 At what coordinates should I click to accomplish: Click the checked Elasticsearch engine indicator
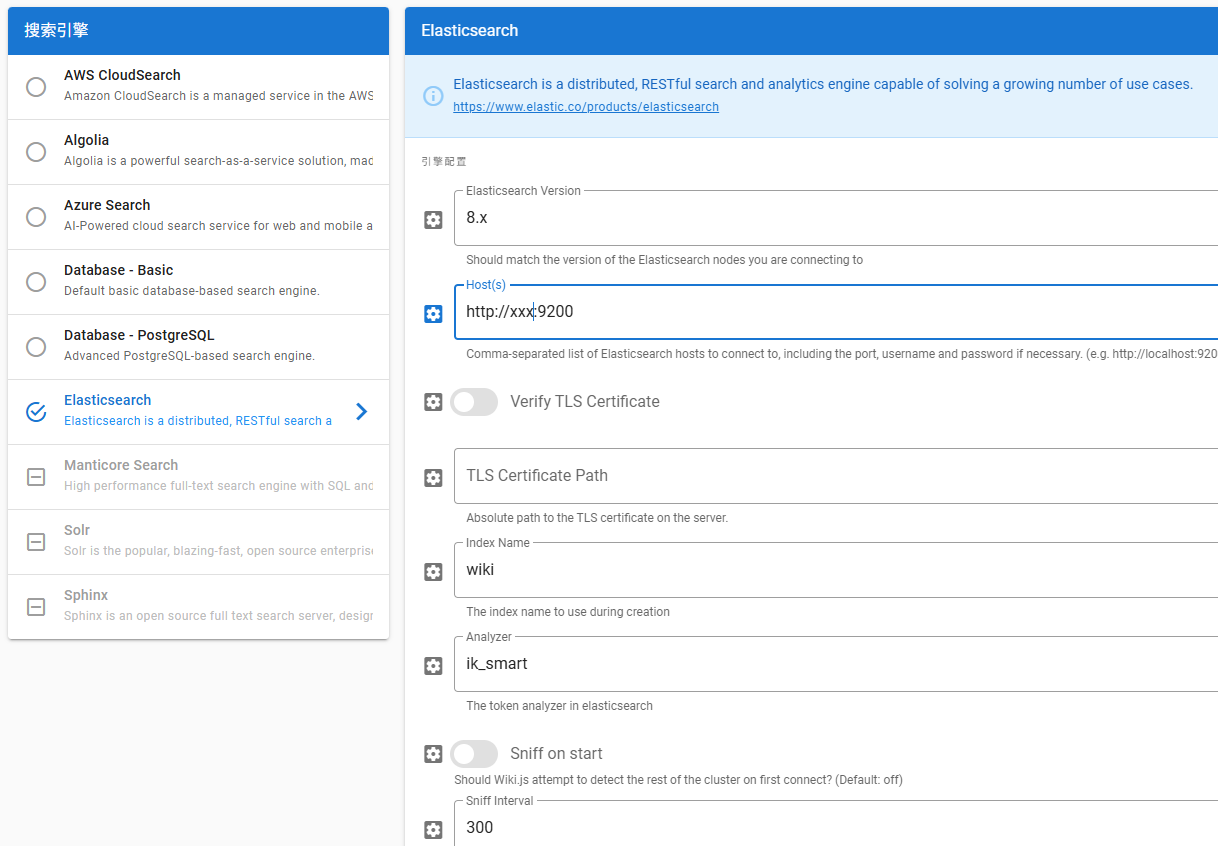36,412
